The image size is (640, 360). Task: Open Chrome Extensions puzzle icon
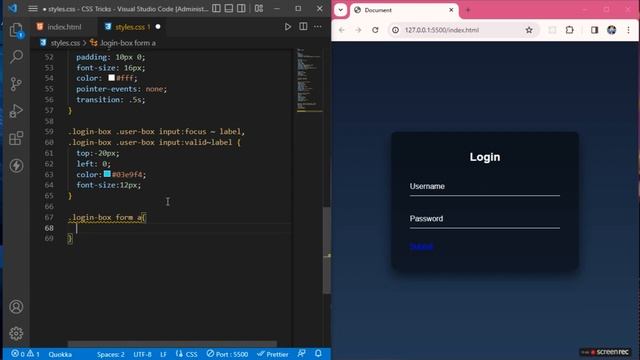(x=569, y=30)
